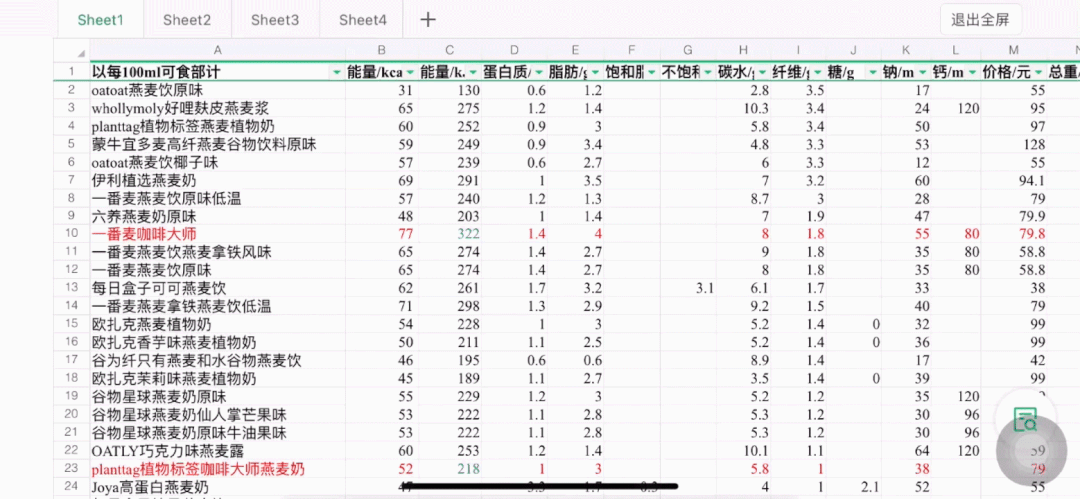
Task: Open filter dropdown for 以每100ml可食部计 column
Action: [336, 72]
